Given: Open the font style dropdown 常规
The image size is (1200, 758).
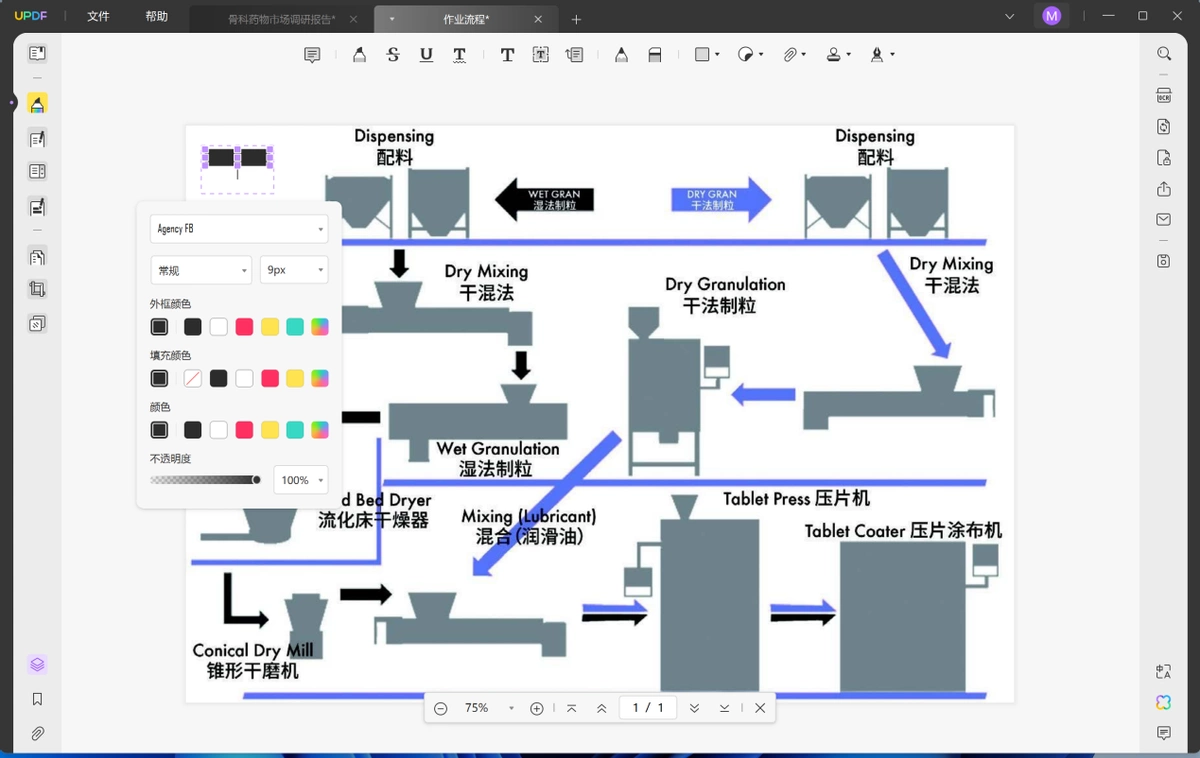Looking at the screenshot, I should [x=201, y=270].
